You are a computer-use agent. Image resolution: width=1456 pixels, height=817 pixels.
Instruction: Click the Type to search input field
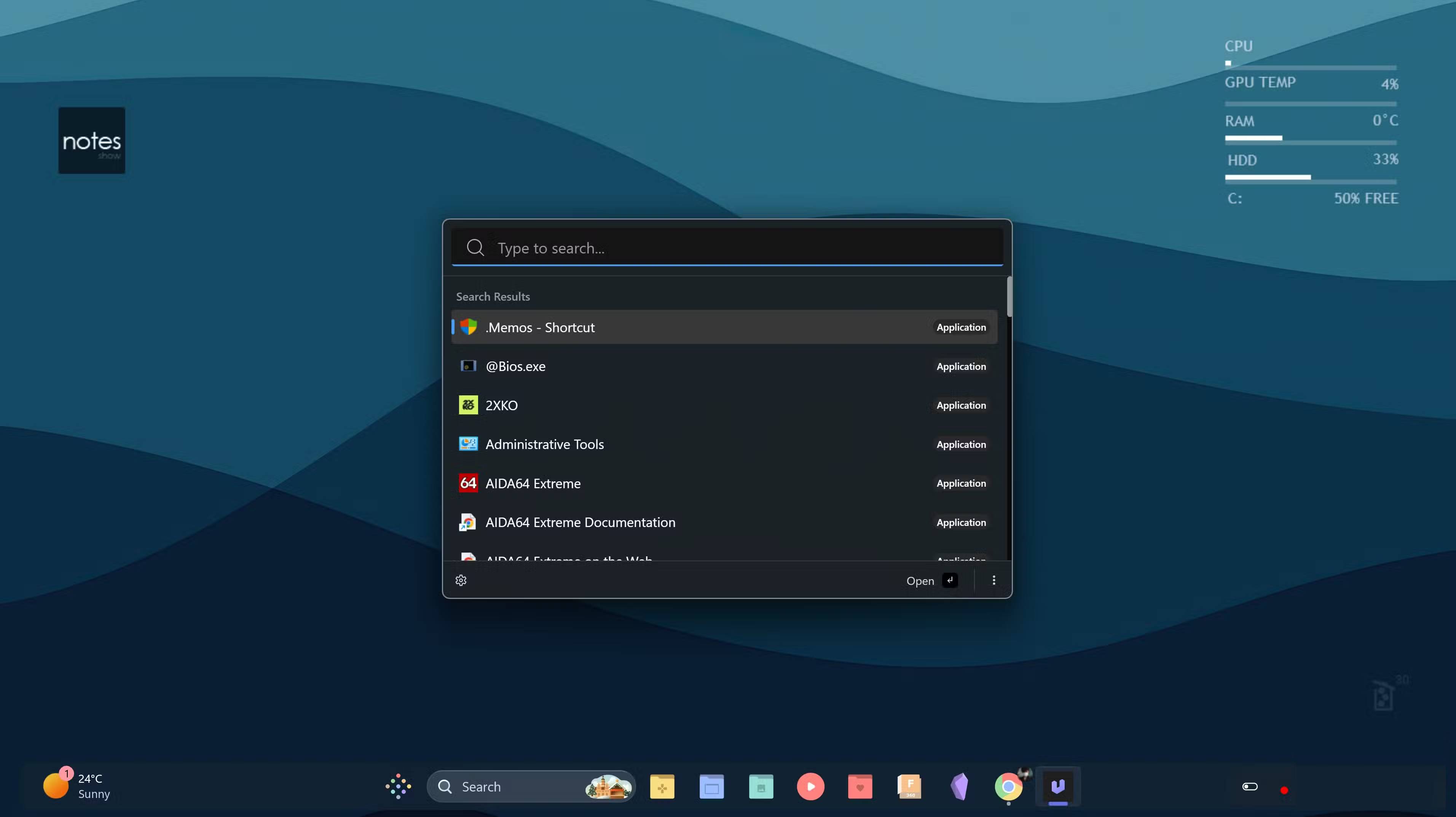pyautogui.click(x=650, y=248)
